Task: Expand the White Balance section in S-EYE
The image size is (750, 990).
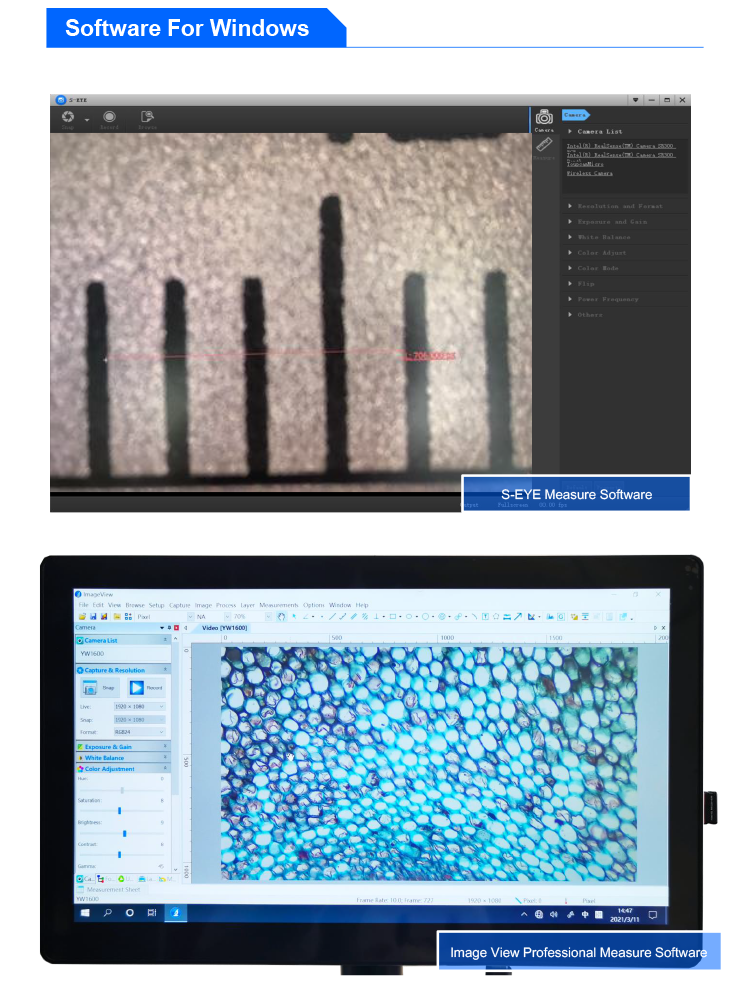Action: coord(604,237)
